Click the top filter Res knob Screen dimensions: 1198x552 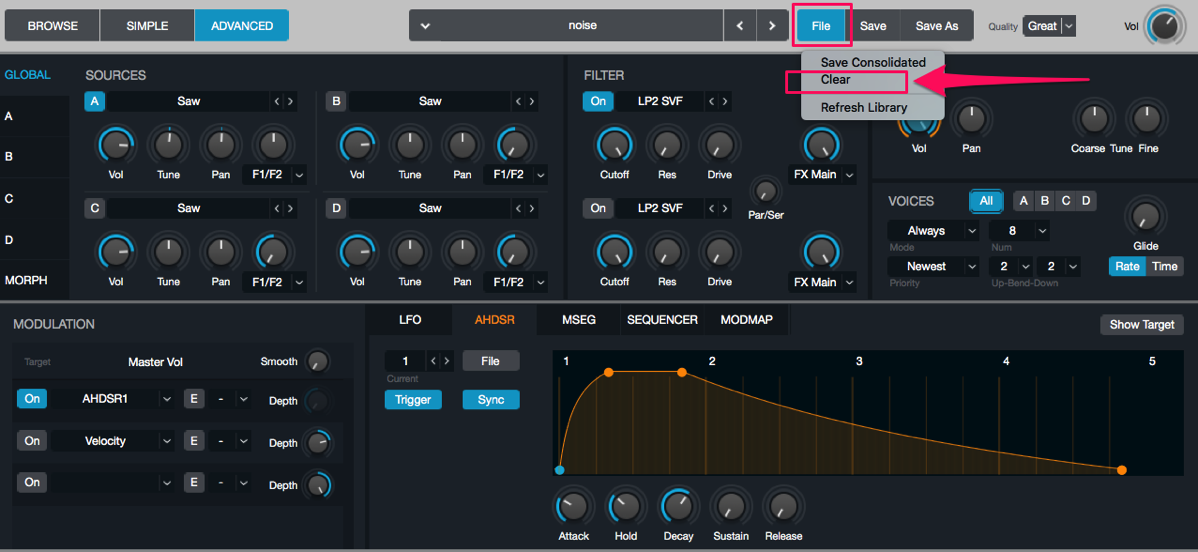[x=667, y=144]
